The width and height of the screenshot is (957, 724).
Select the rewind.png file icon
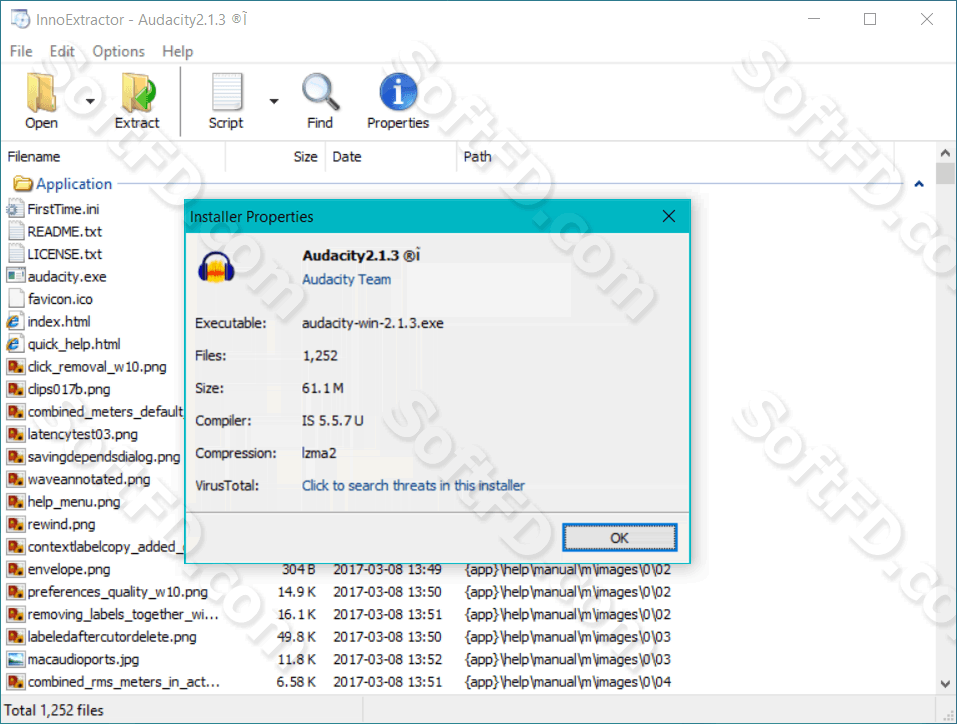tap(16, 524)
